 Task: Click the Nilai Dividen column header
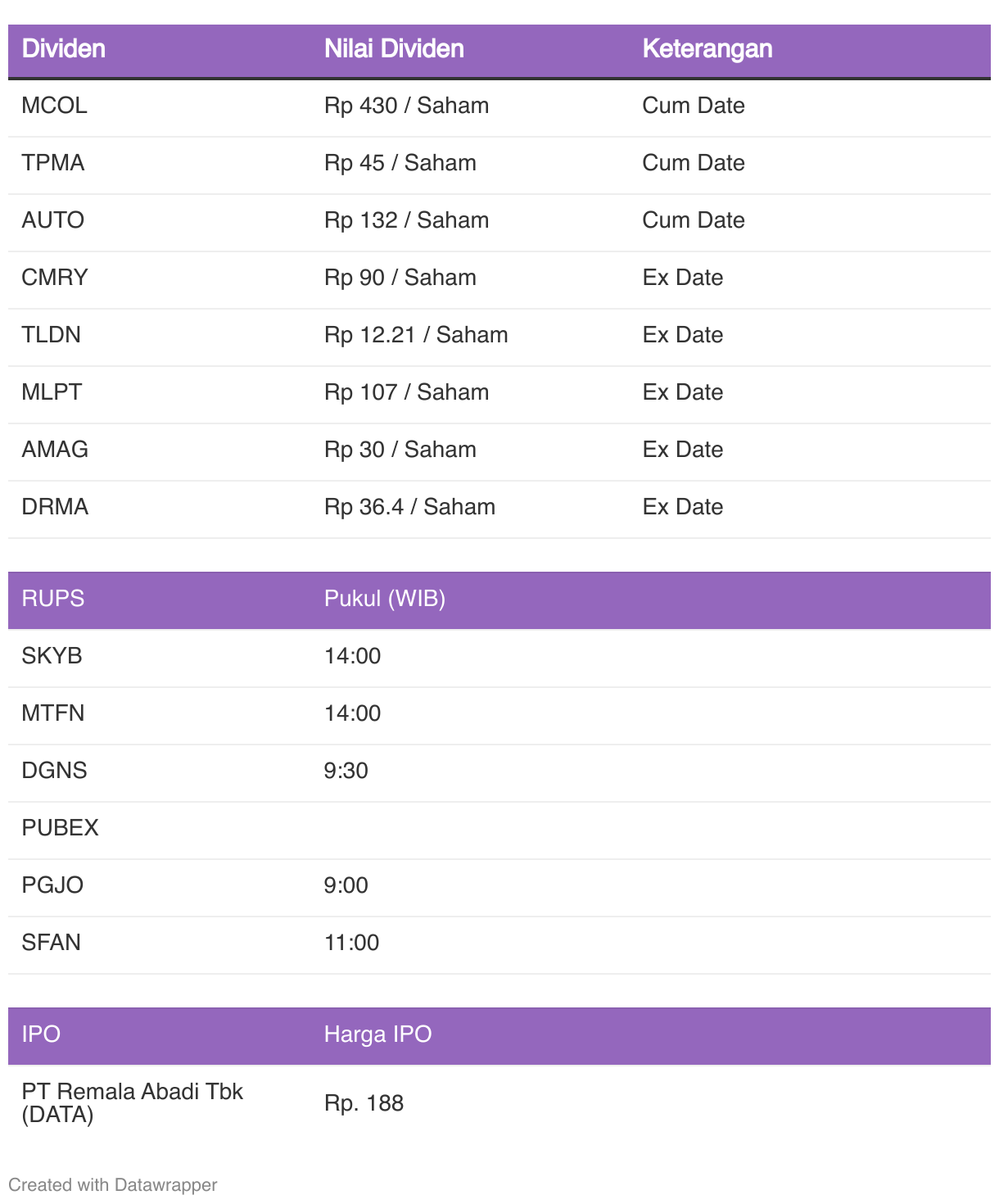(x=394, y=49)
